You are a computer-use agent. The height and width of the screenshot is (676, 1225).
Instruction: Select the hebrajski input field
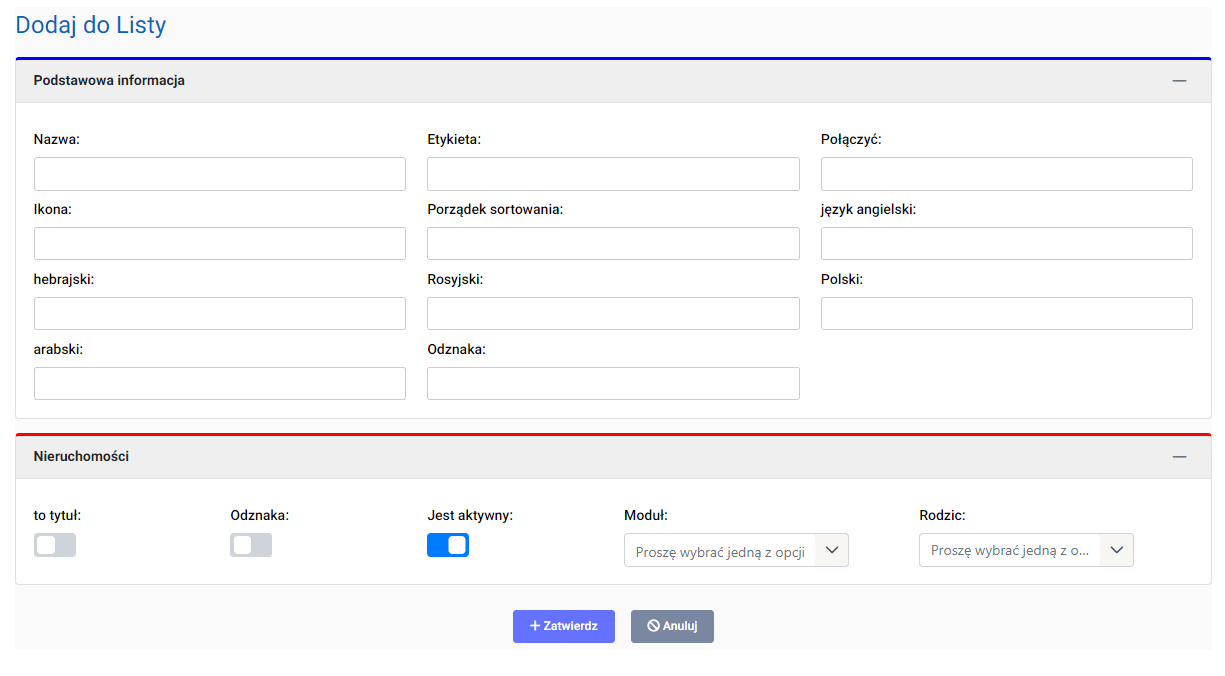coord(220,314)
